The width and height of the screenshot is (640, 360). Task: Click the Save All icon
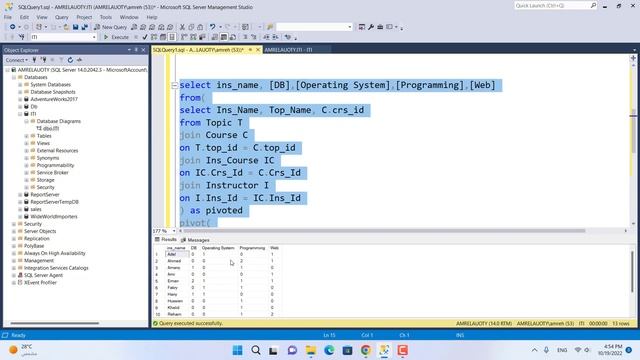(84, 27)
